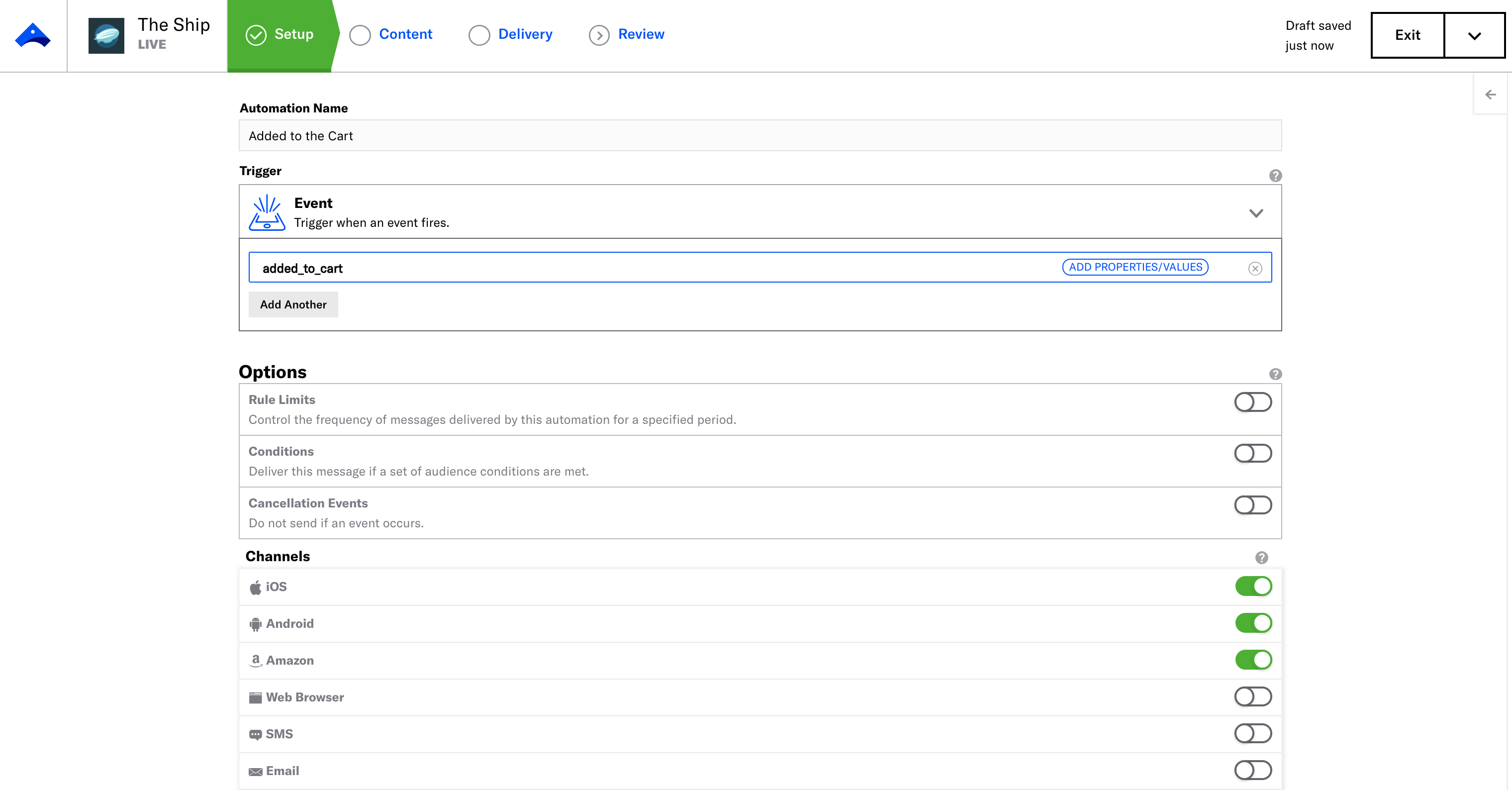Disable the iOS channel toggle
1512x790 pixels.
[1253, 586]
